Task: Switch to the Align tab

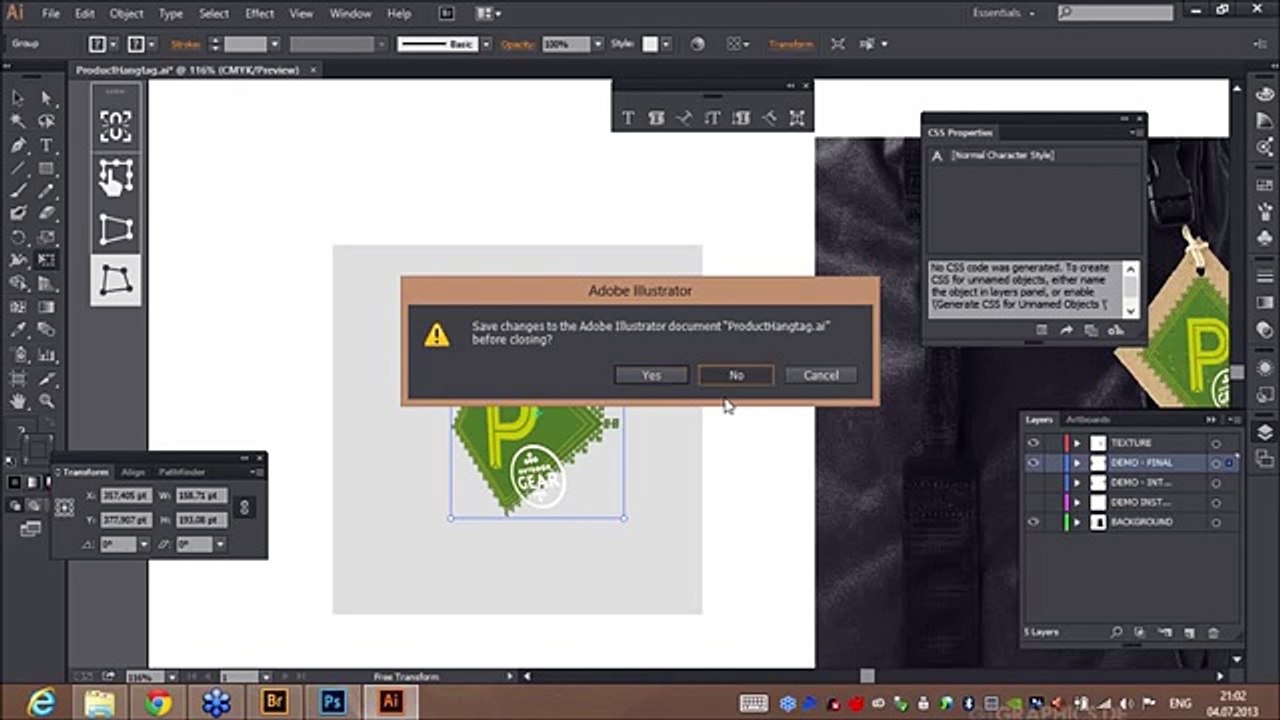Action: pyautogui.click(x=133, y=472)
